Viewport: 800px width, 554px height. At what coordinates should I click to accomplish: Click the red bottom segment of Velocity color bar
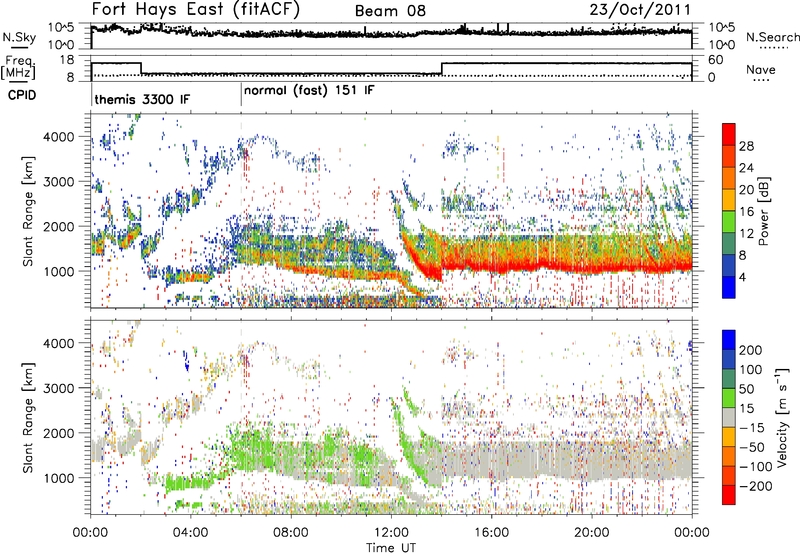(729, 495)
